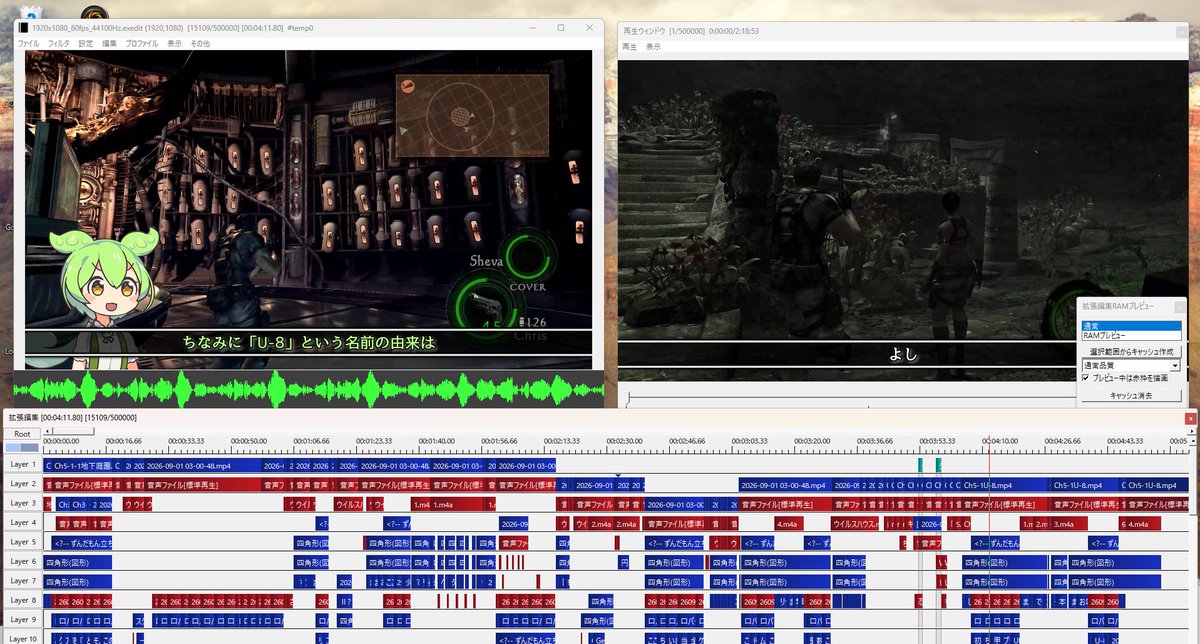Click the playback window seek slider
The image size is (1200, 644).
coord(850,398)
